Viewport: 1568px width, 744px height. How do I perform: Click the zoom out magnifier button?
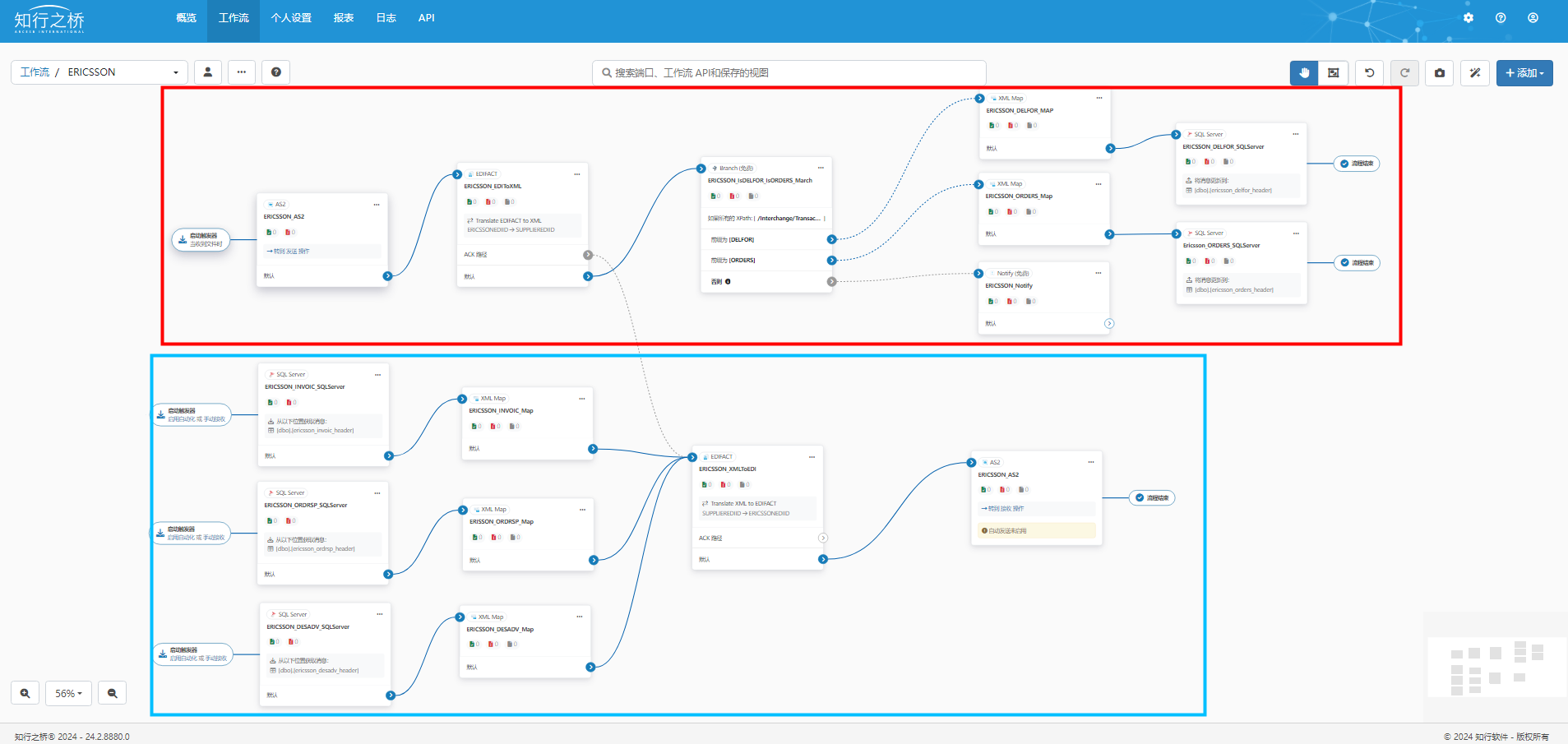coord(113,693)
